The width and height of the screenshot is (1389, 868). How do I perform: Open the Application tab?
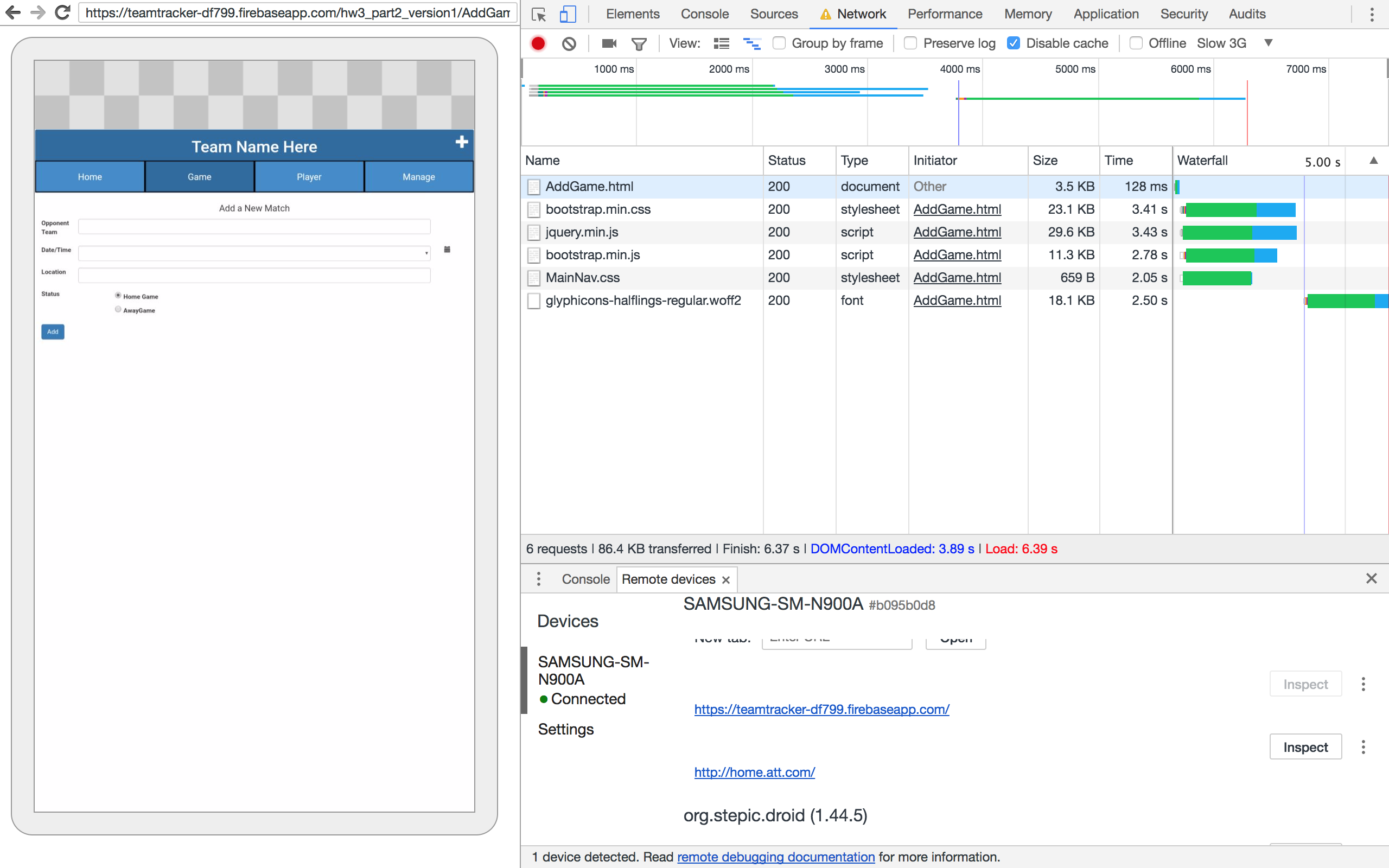point(1106,14)
